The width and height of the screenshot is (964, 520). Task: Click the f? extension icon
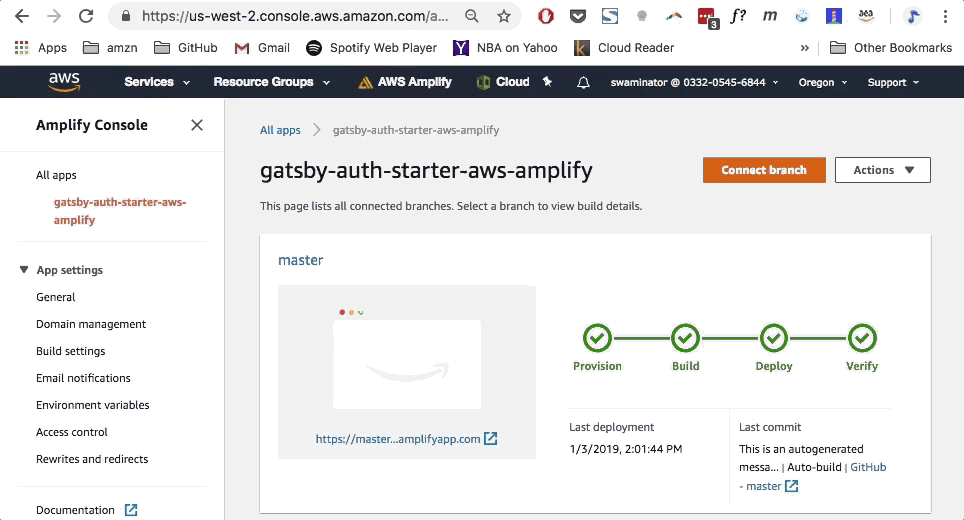coord(738,16)
